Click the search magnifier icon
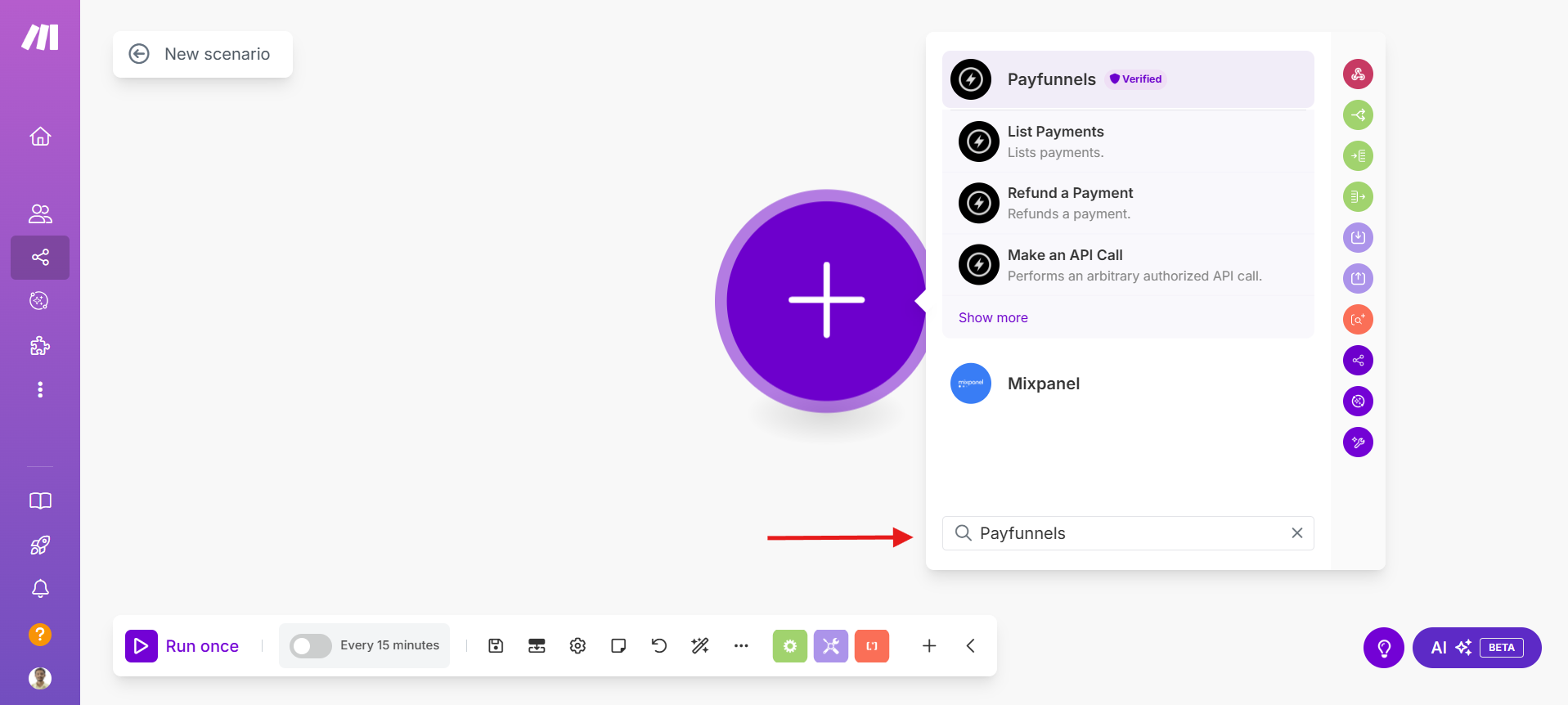 point(964,533)
